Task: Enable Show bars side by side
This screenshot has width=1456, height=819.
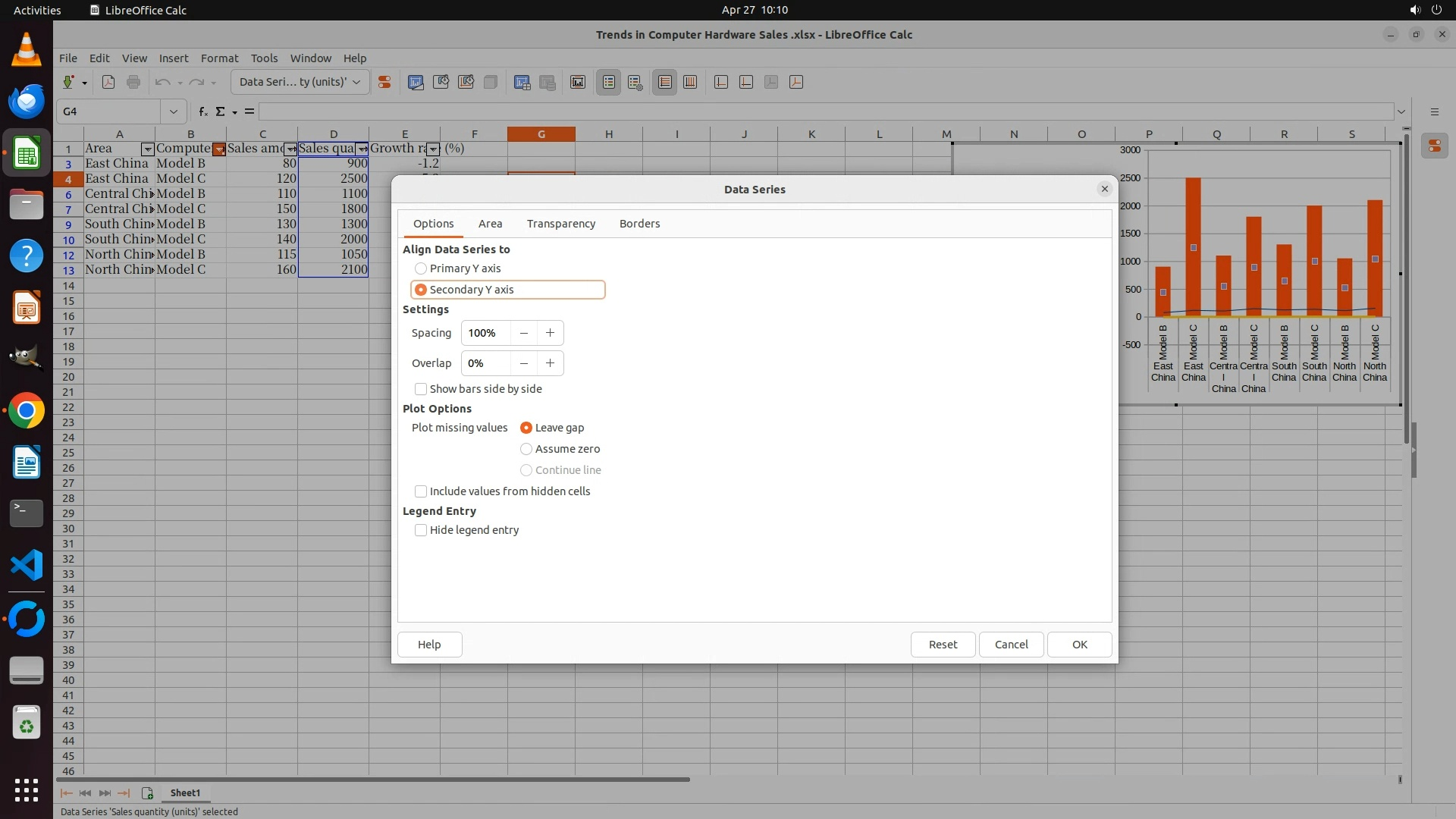Action: [421, 389]
